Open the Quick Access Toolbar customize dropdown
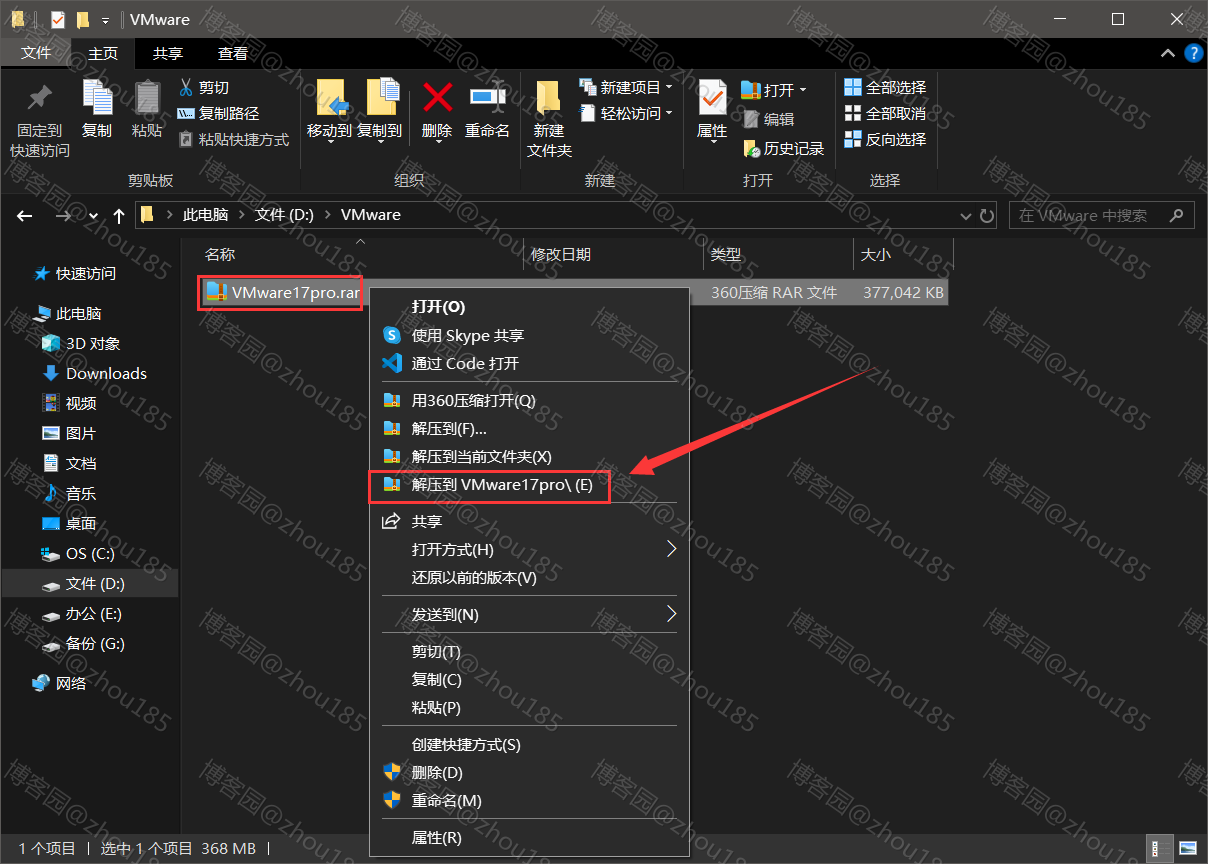The height and width of the screenshot is (864, 1208). point(105,19)
